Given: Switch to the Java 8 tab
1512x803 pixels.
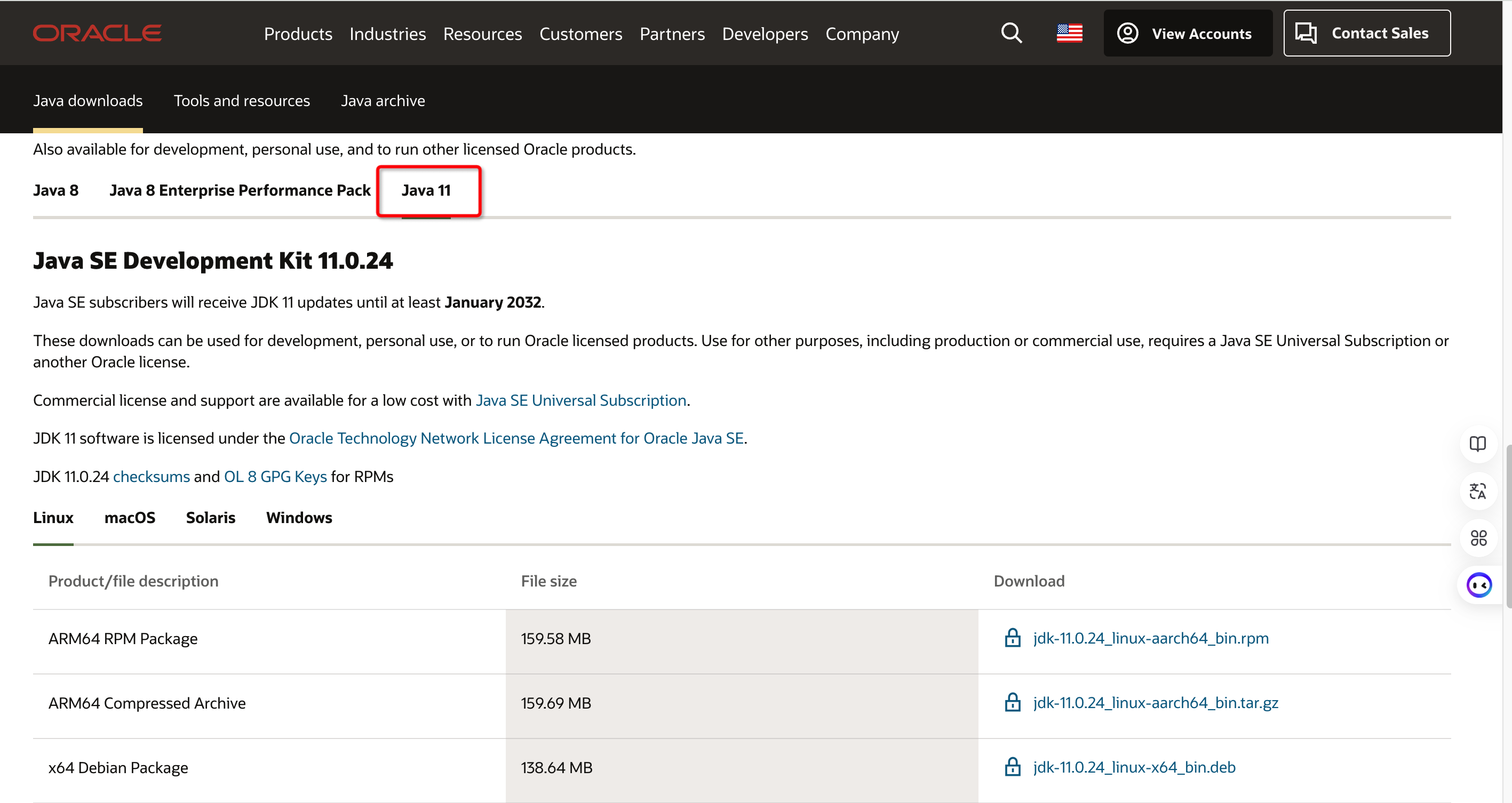Looking at the screenshot, I should [x=56, y=191].
